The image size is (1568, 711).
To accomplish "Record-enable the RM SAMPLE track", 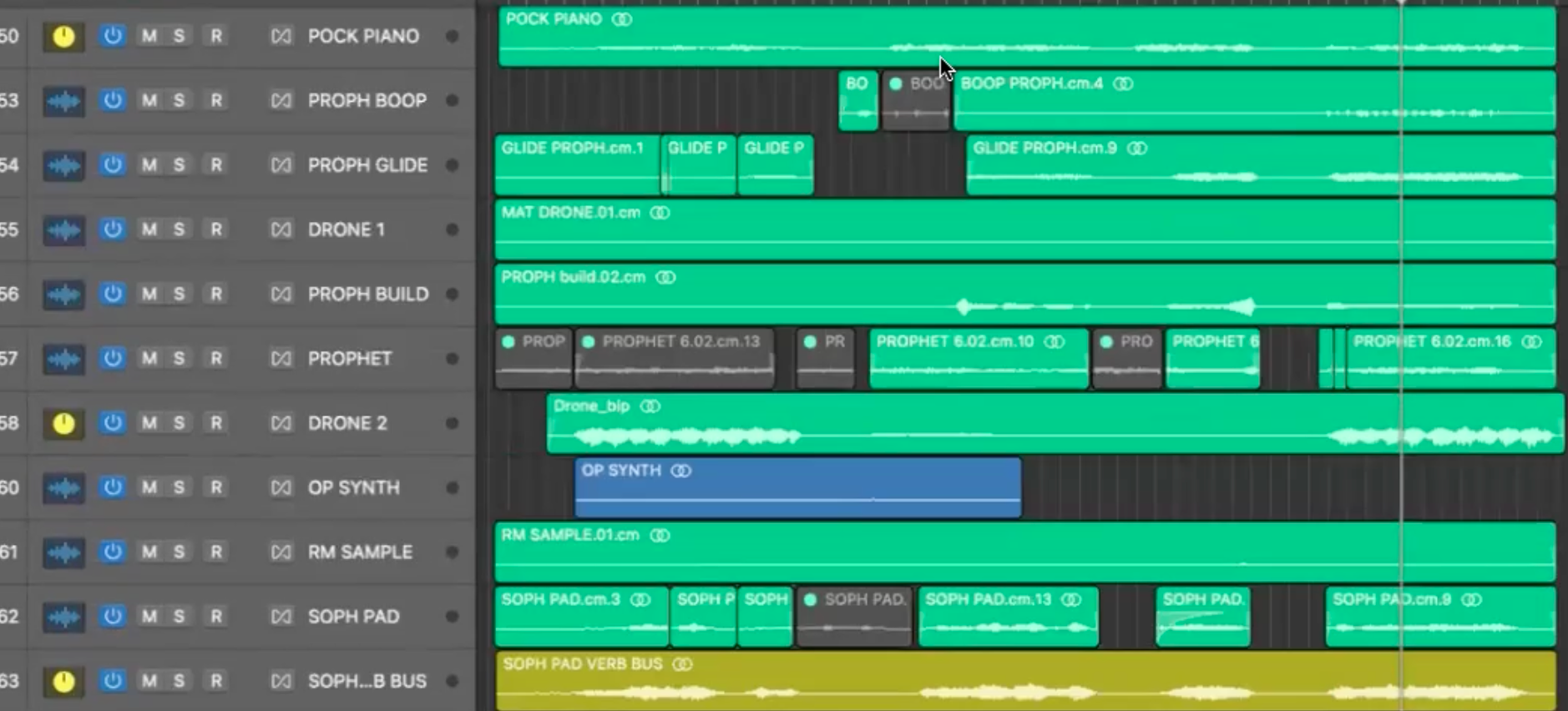I will (216, 552).
